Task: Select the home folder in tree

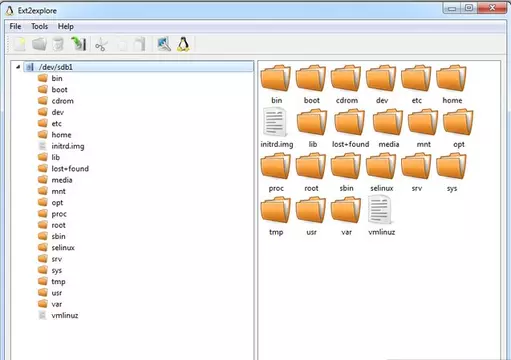Action: tap(61, 135)
